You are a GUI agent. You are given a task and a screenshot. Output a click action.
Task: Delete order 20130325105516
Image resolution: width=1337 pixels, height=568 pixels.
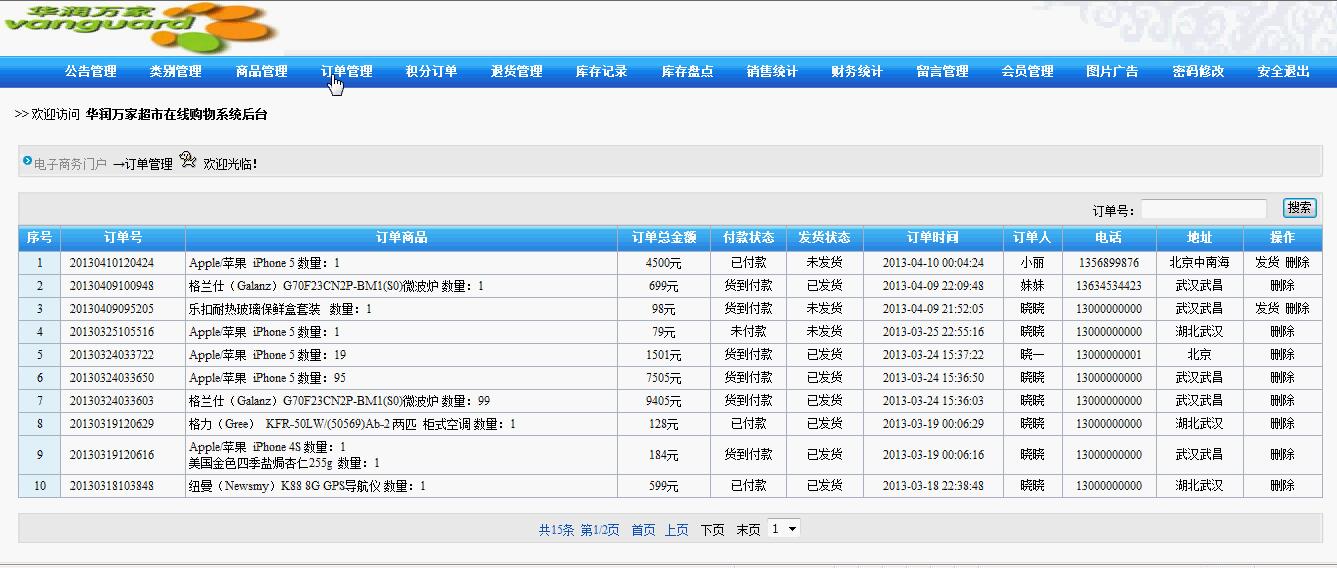pos(1282,332)
